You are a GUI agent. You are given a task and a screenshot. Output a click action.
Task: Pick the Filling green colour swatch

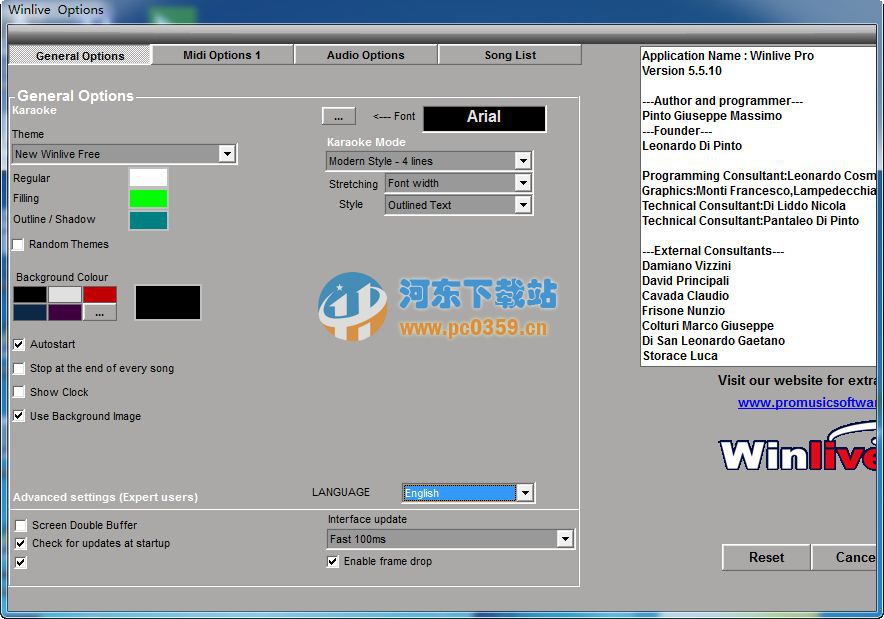(148, 198)
